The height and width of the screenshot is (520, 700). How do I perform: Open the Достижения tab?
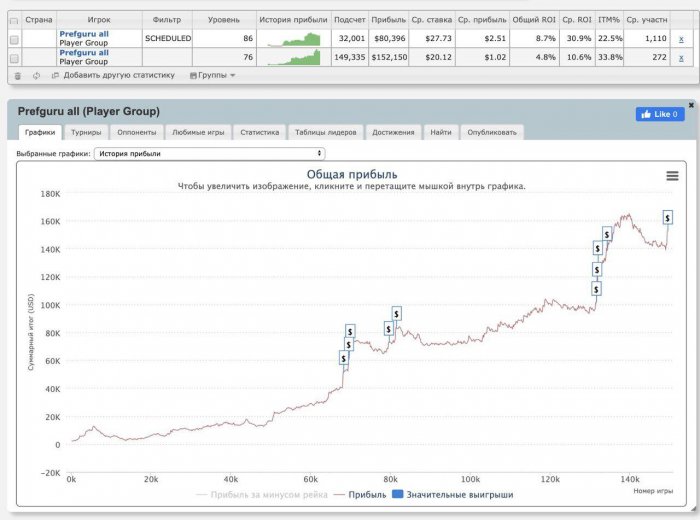[x=393, y=132]
